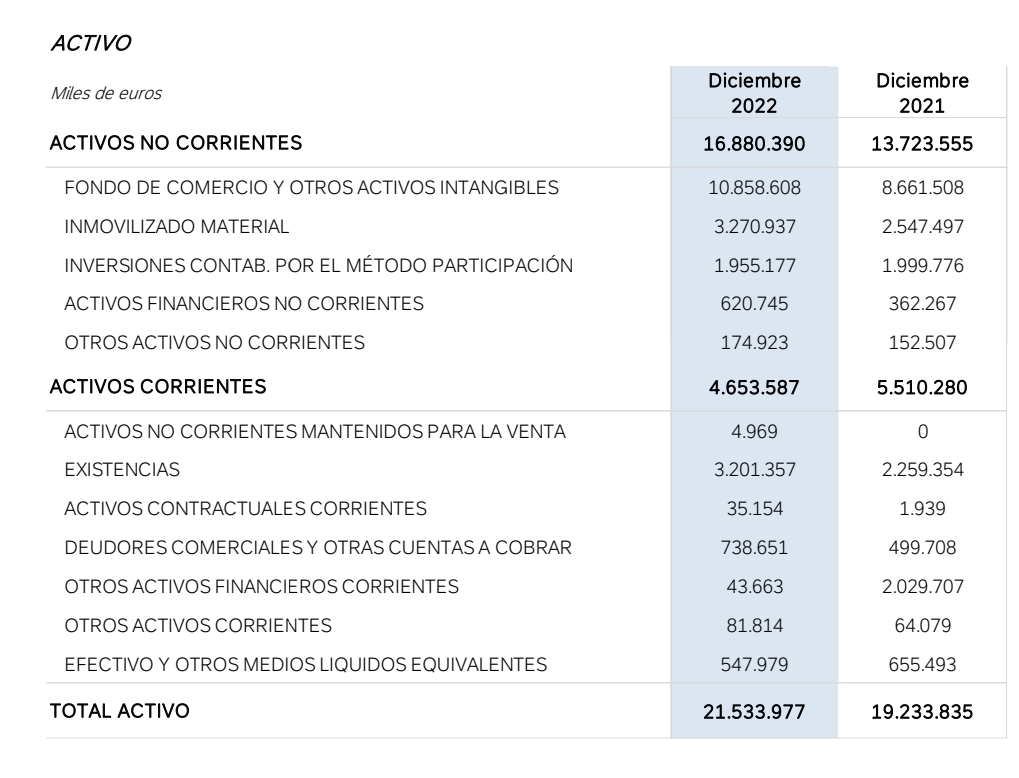Click the 362.267 value for 2021
The height and width of the screenshot is (778, 1019).
922,304
